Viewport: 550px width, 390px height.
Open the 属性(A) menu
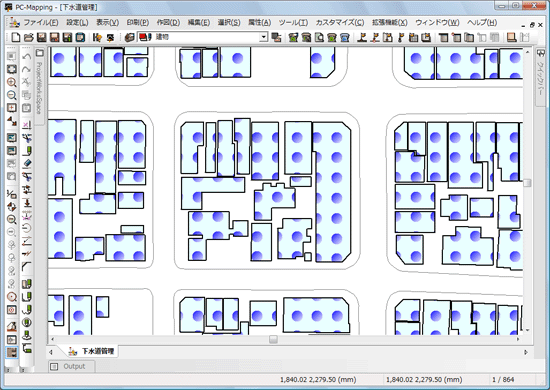click(259, 22)
